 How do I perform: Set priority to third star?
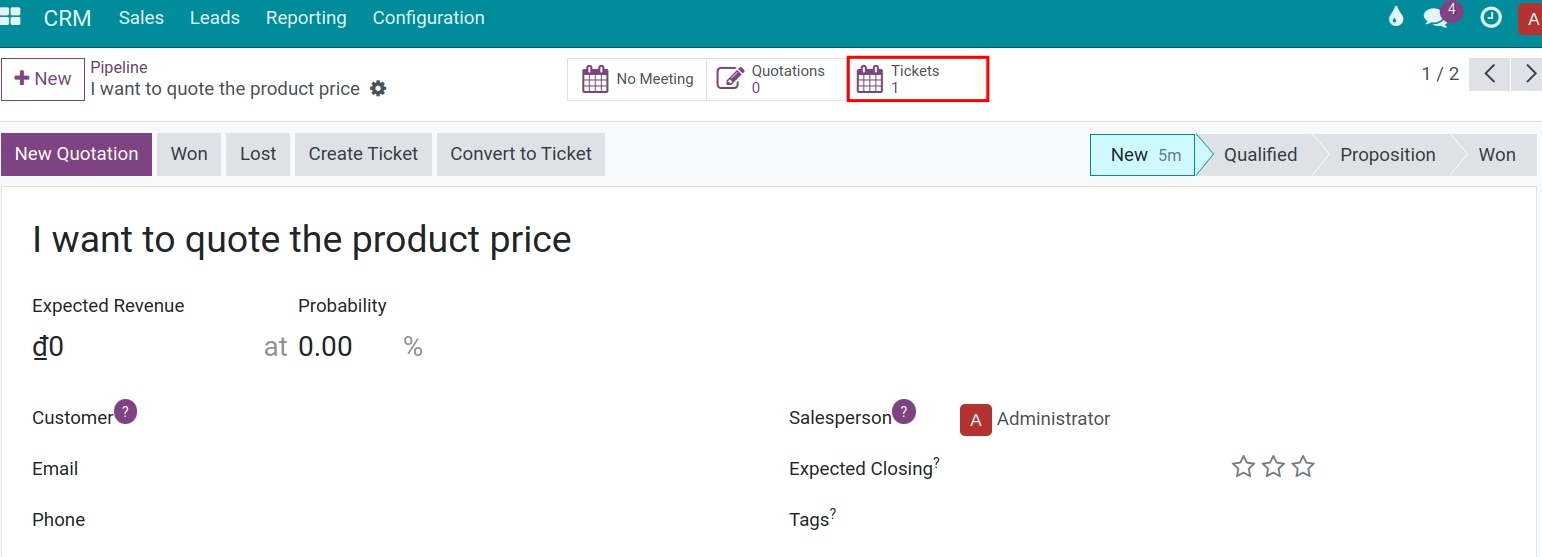tap(1303, 466)
